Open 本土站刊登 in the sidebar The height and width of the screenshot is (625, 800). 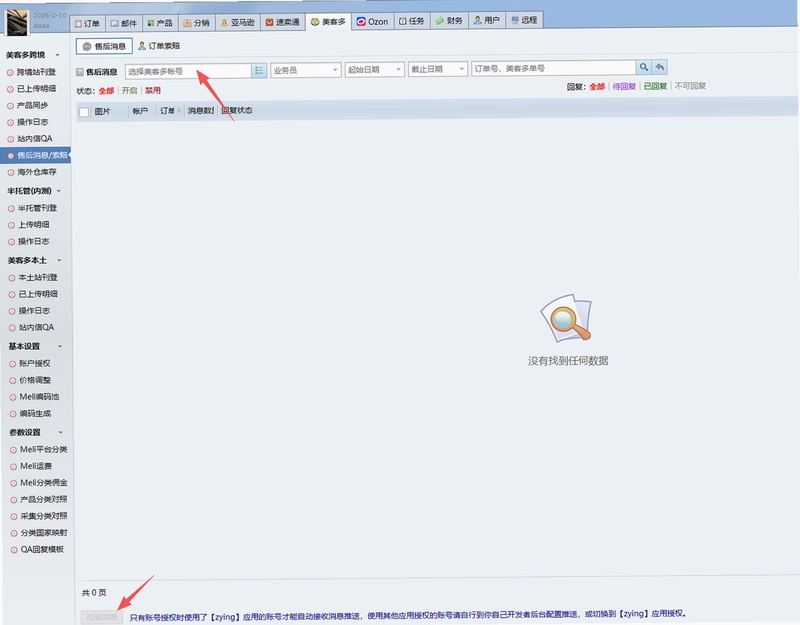[x=38, y=278]
